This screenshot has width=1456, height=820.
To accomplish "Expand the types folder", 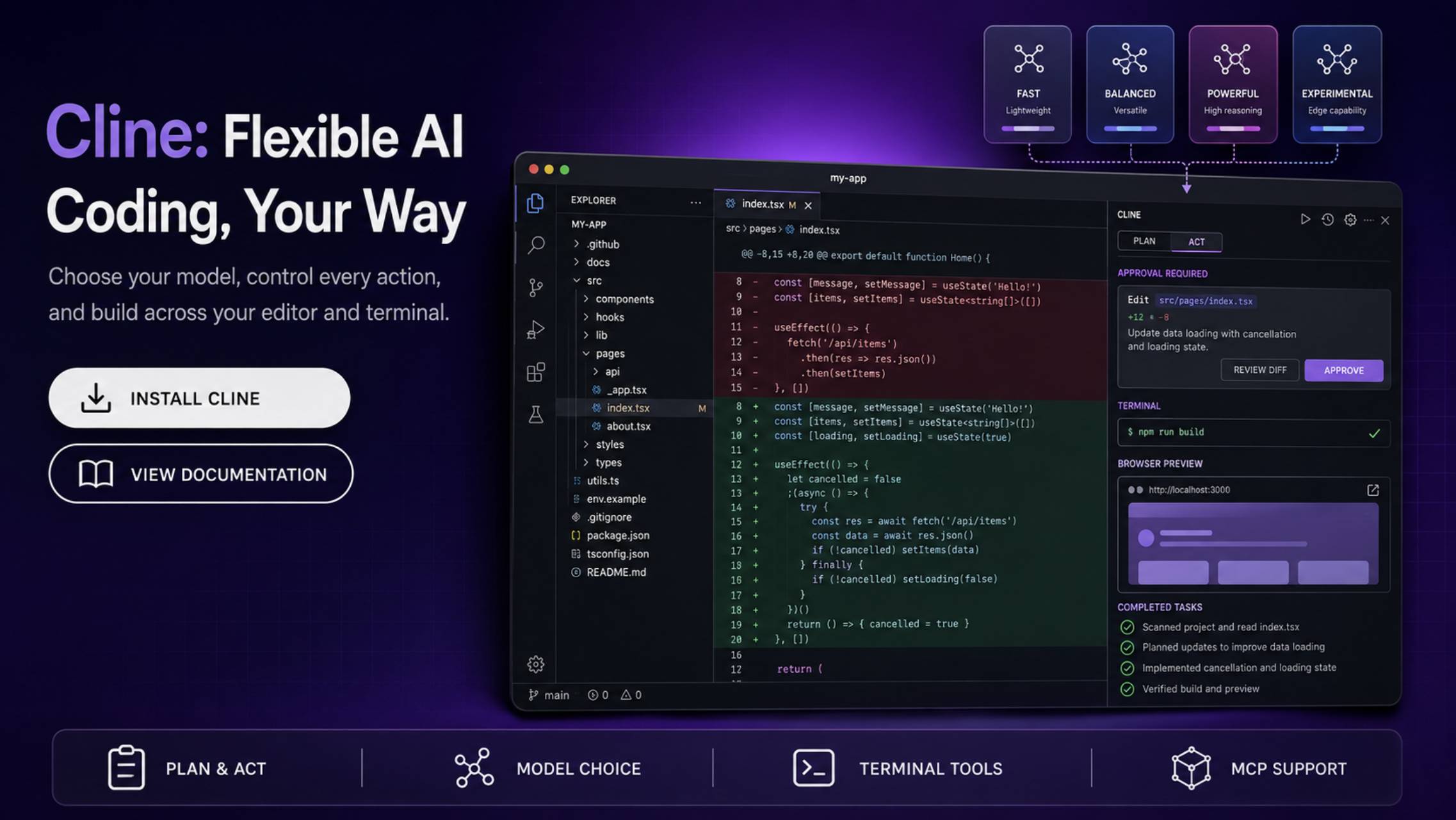I will pyautogui.click(x=603, y=463).
